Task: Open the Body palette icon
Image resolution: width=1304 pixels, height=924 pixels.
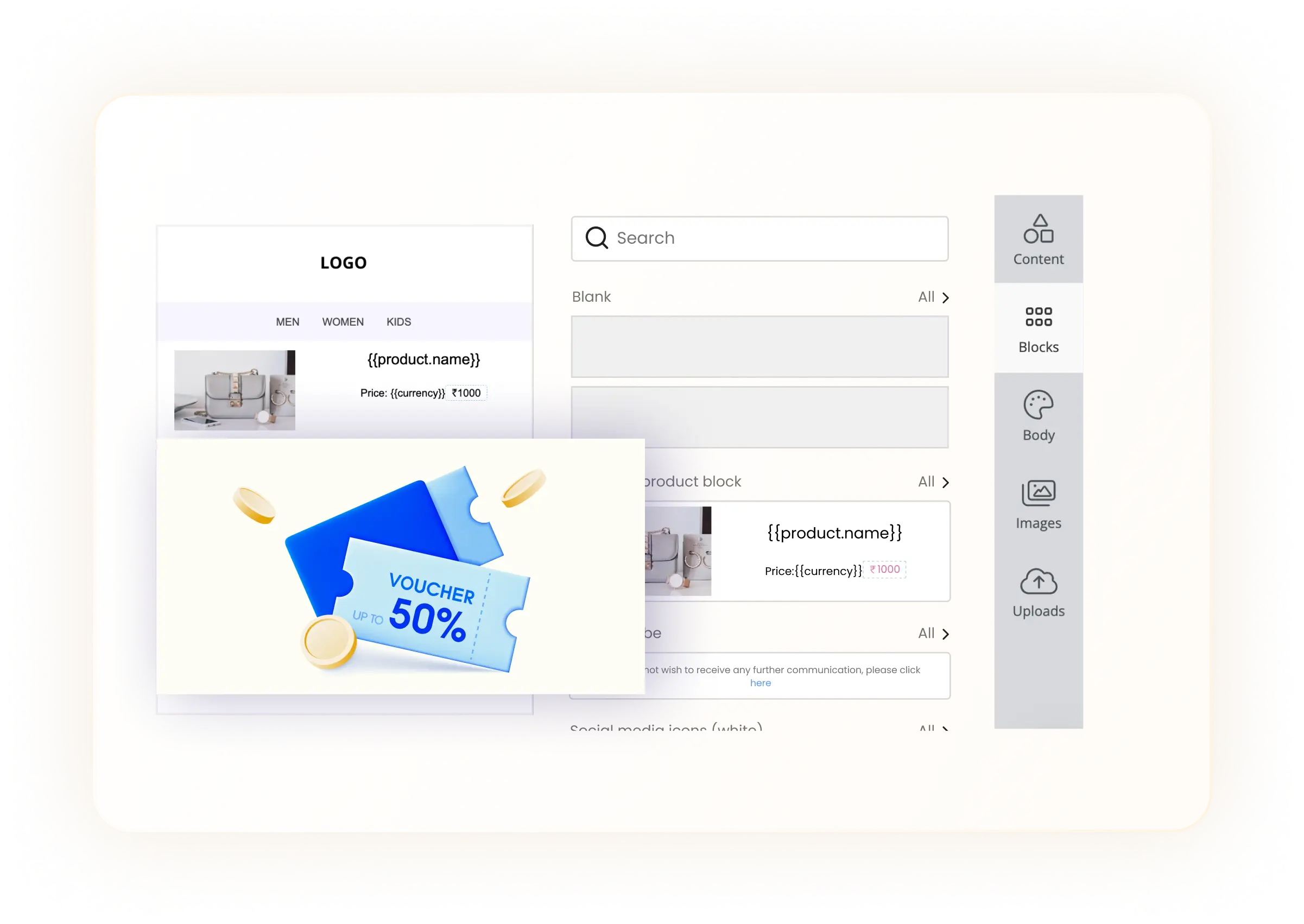Action: click(1039, 404)
